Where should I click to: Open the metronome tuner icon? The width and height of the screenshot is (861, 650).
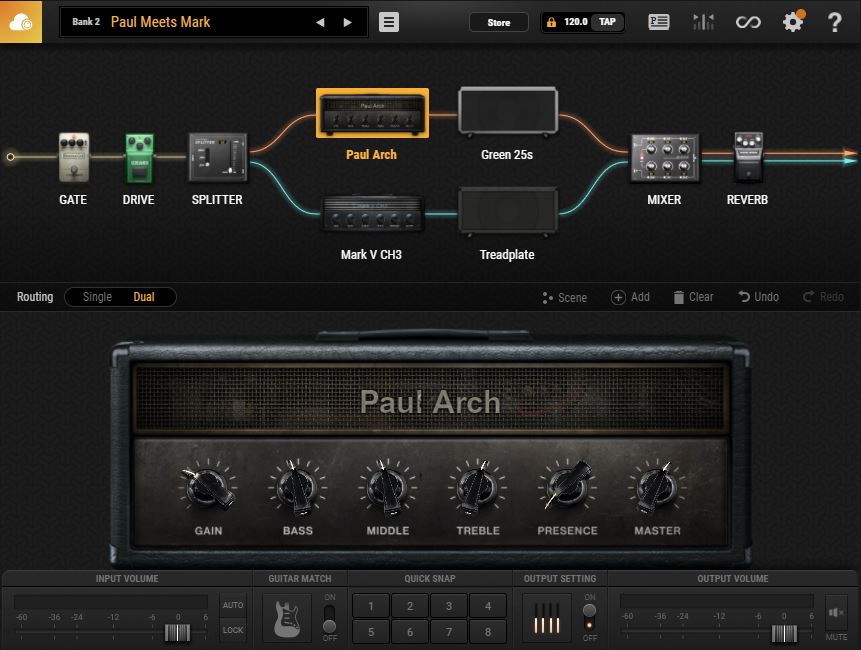[x=703, y=22]
